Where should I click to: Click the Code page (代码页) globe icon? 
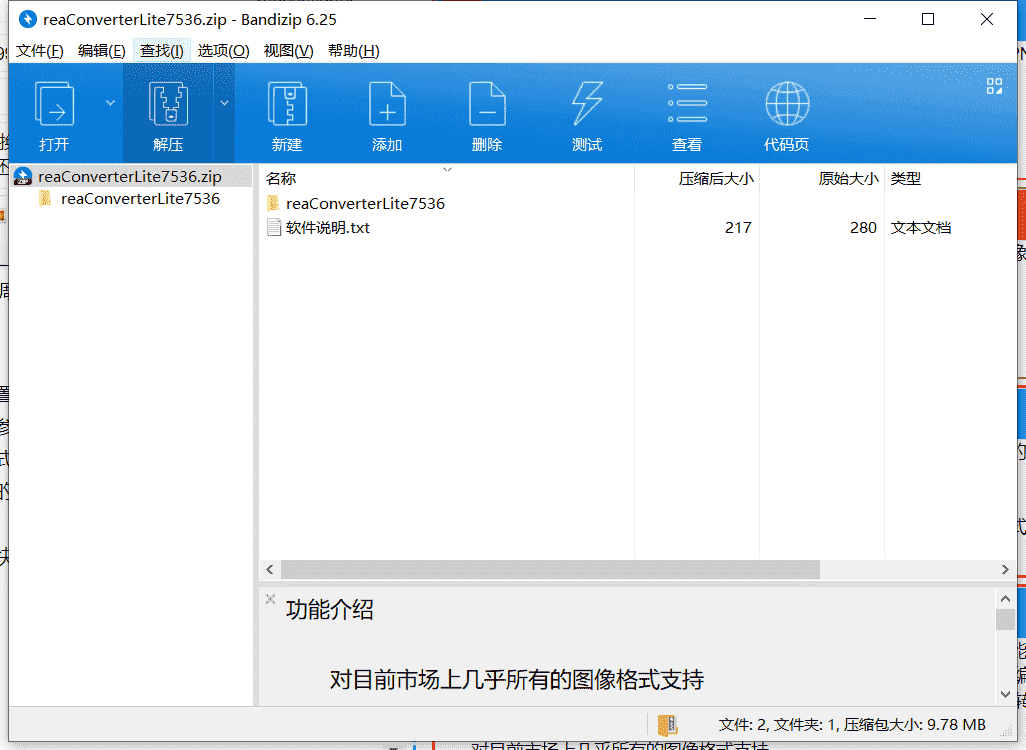coord(787,103)
